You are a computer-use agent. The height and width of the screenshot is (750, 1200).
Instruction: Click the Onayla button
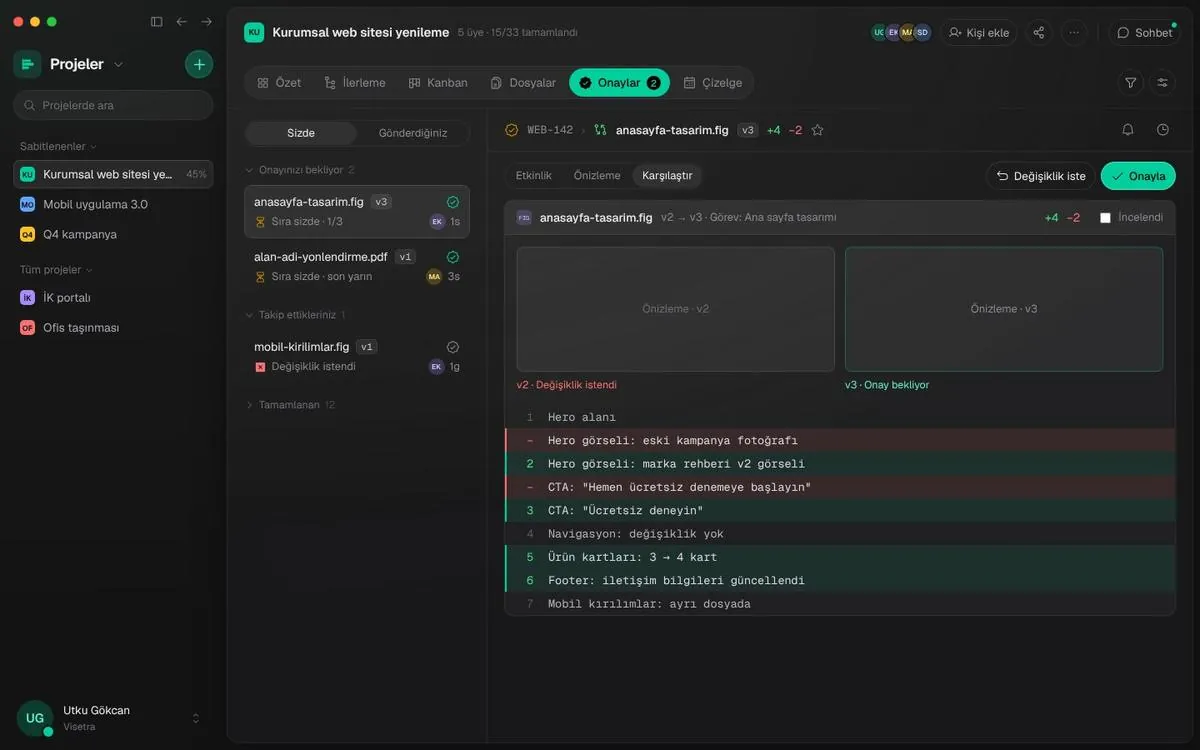point(1138,176)
